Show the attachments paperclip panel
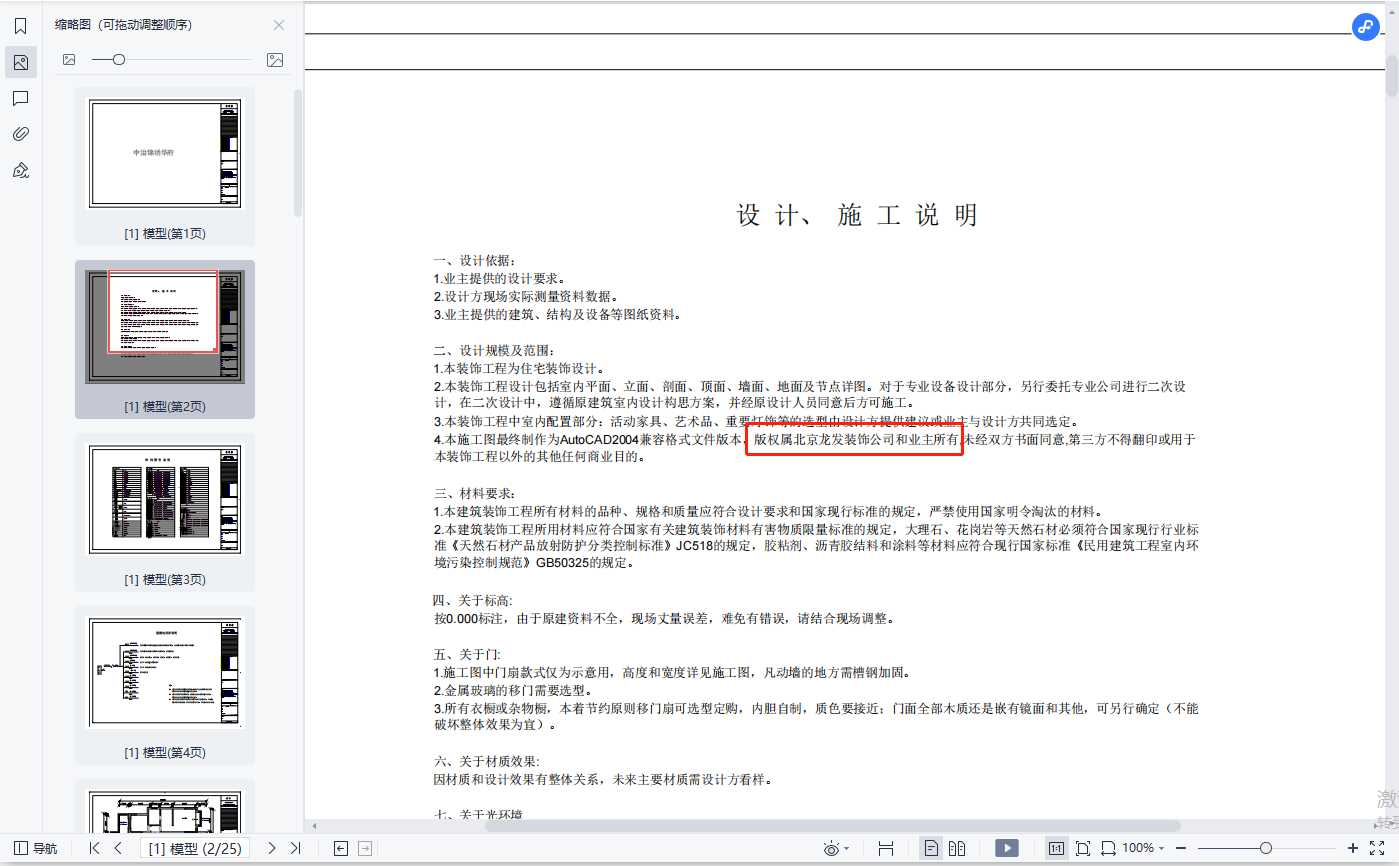This screenshot has width=1399, height=866. [20, 134]
